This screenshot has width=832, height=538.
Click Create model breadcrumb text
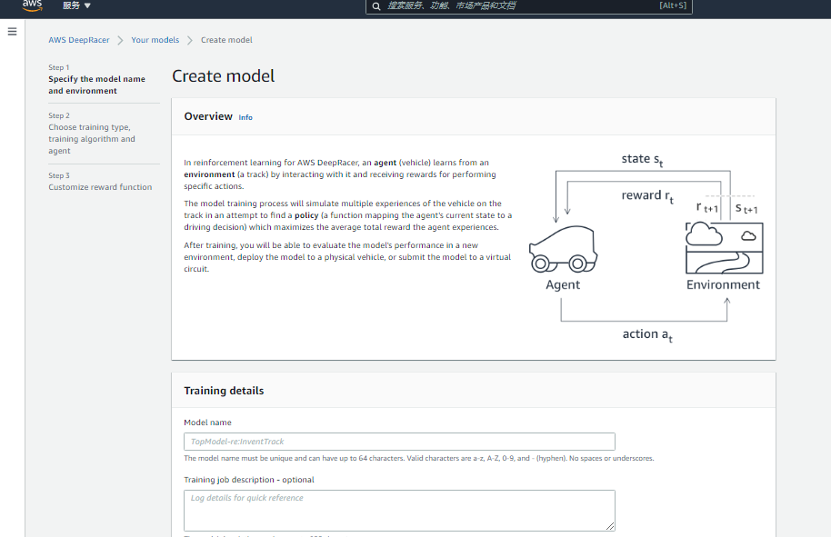(227, 40)
